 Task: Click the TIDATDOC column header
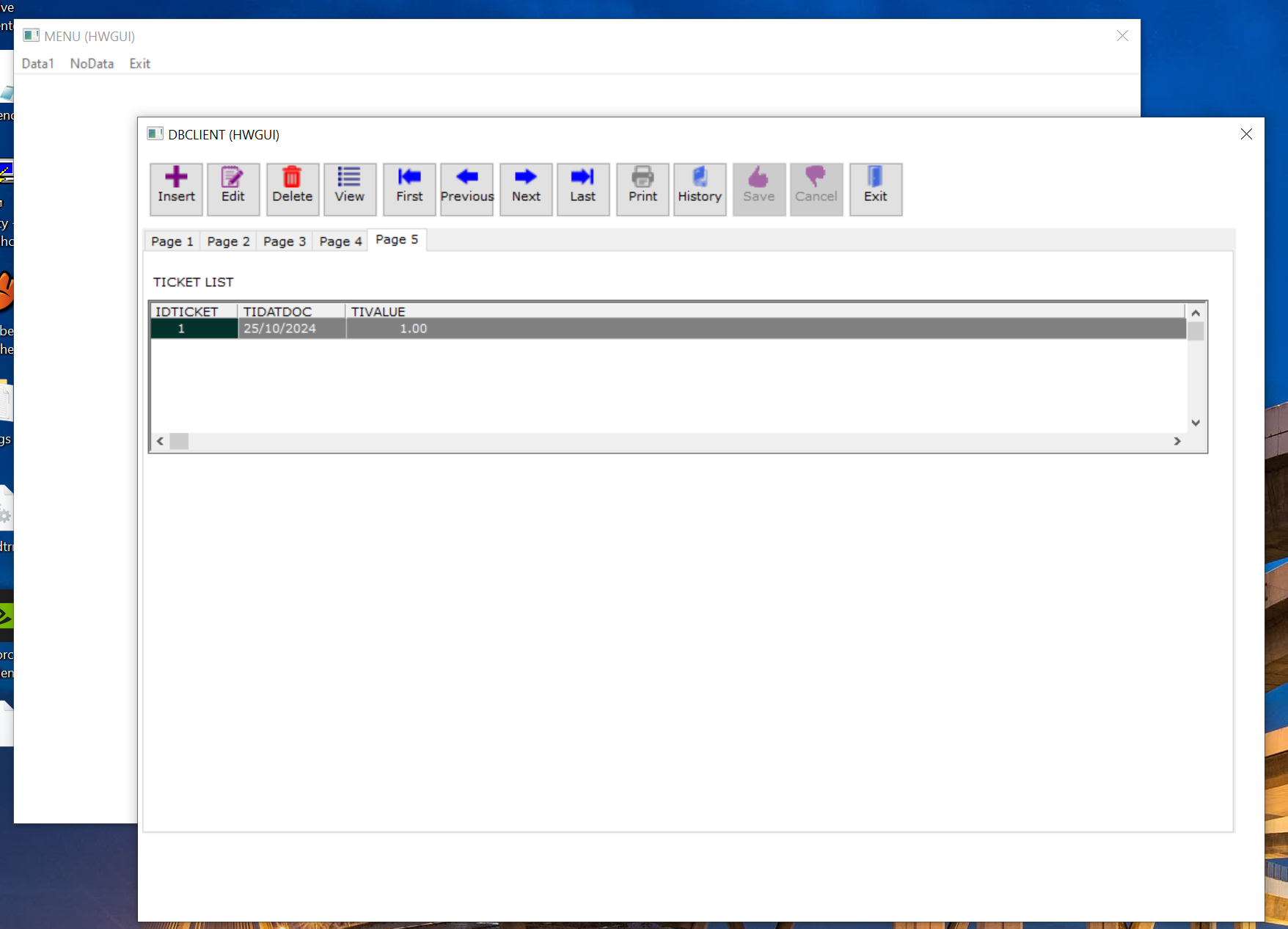tap(291, 311)
